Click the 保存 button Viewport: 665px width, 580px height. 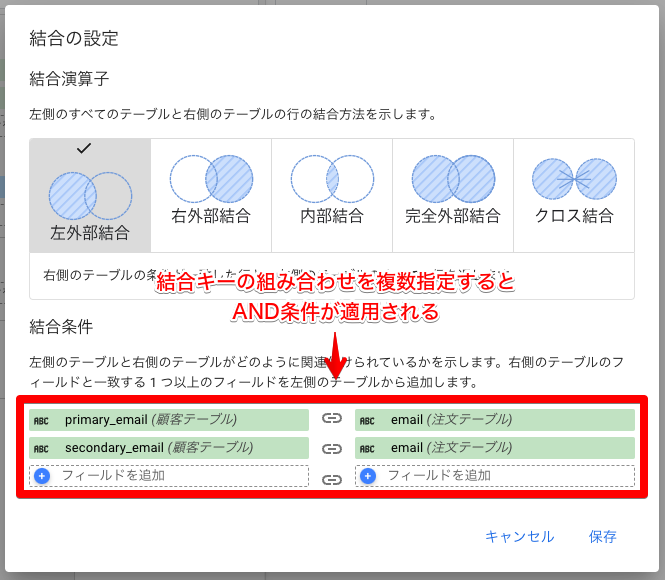tap(603, 537)
